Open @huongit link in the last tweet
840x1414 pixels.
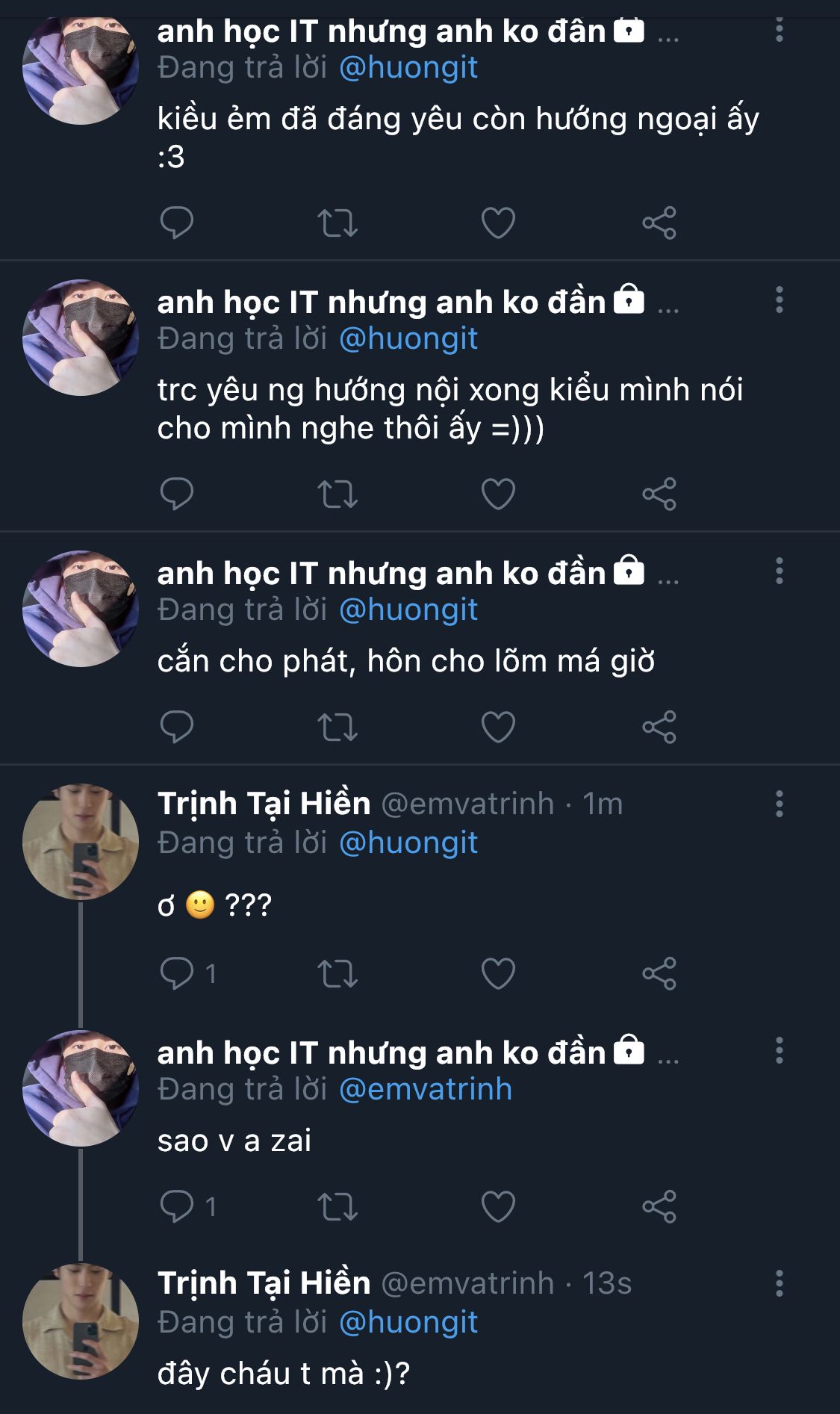point(408,1322)
